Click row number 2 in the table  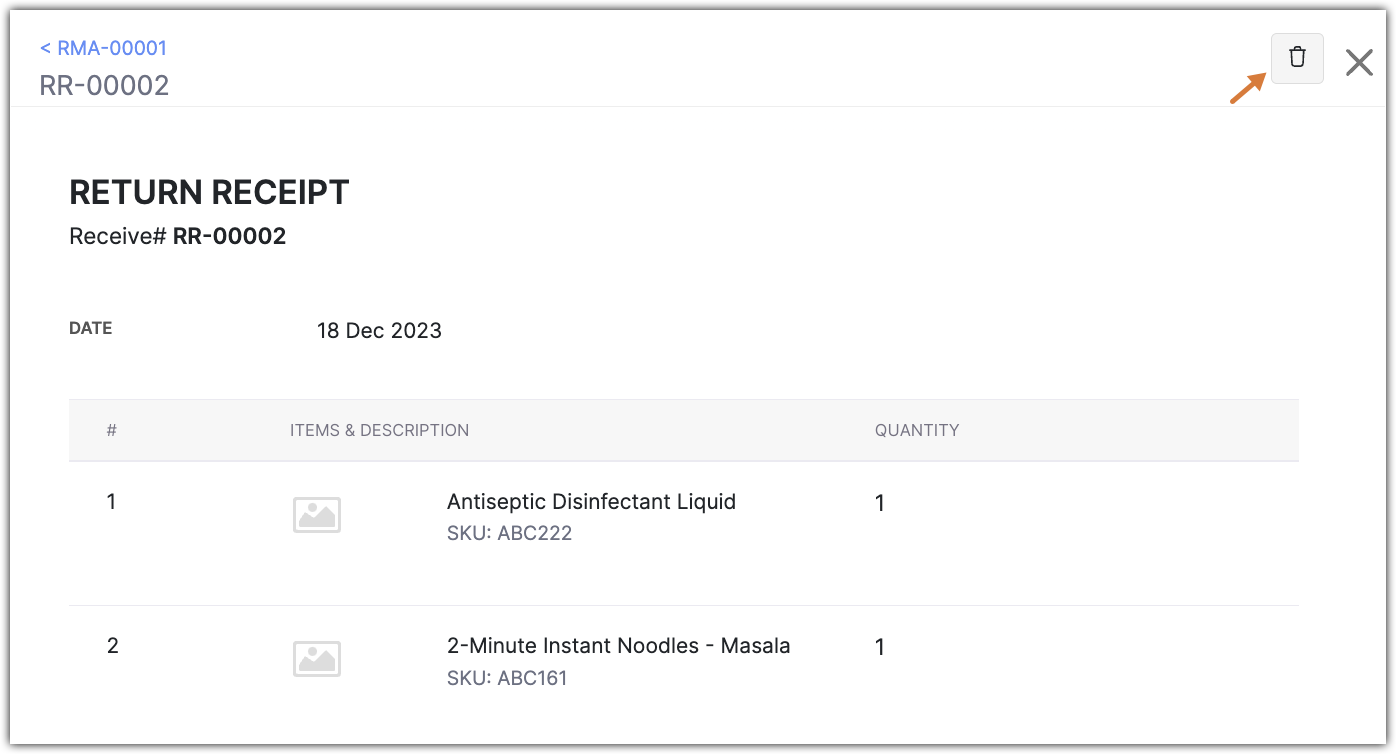point(112,646)
